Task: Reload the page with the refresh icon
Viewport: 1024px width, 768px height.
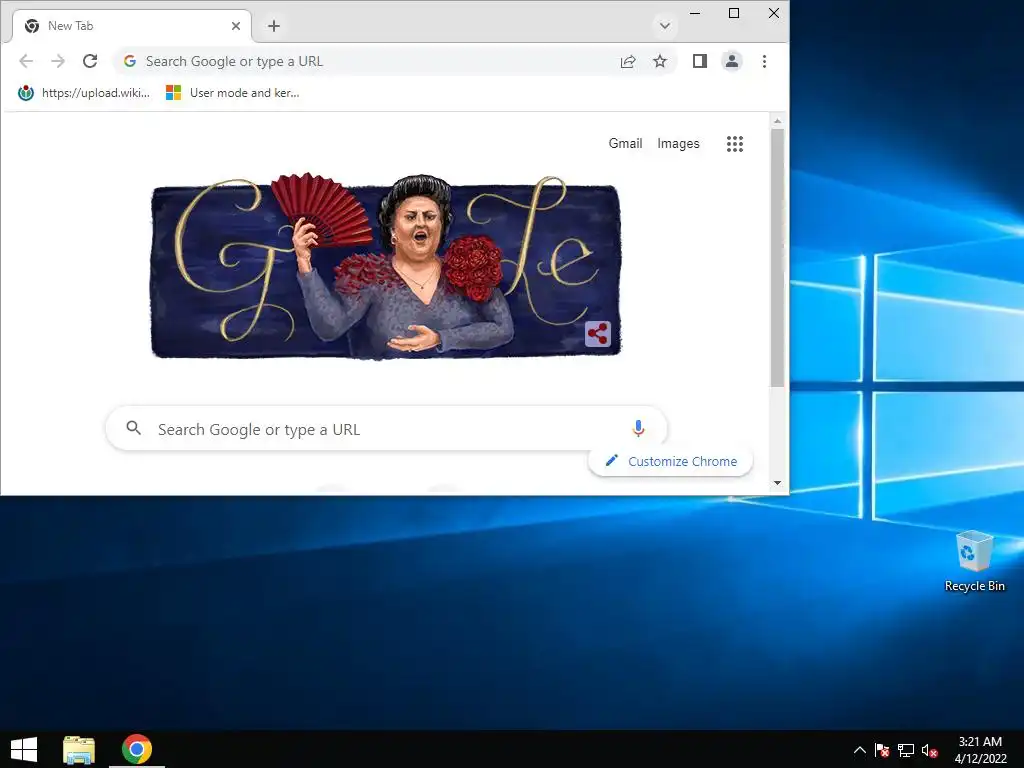Action: point(90,61)
